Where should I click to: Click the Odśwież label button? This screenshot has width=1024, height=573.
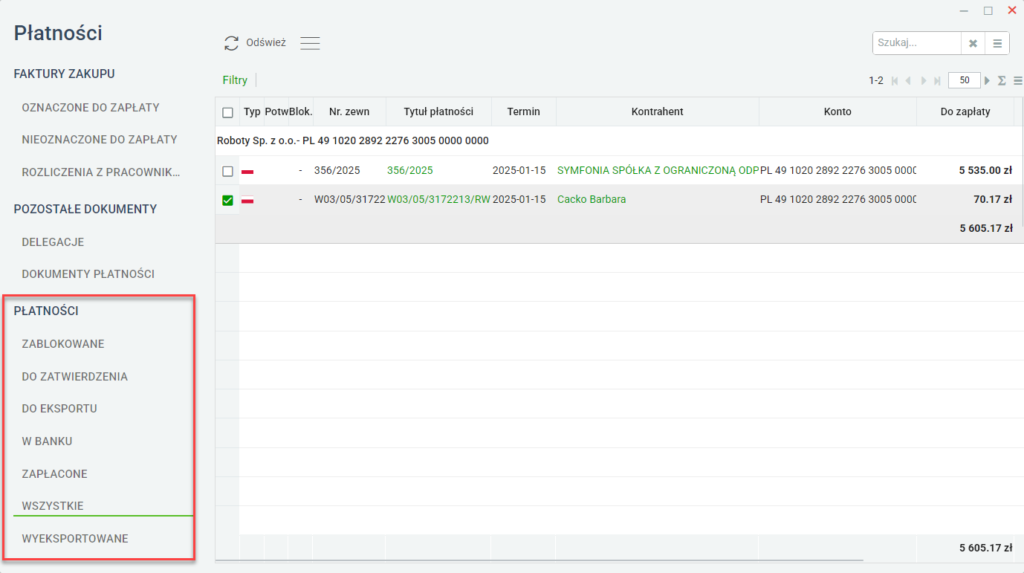pyautogui.click(x=266, y=42)
